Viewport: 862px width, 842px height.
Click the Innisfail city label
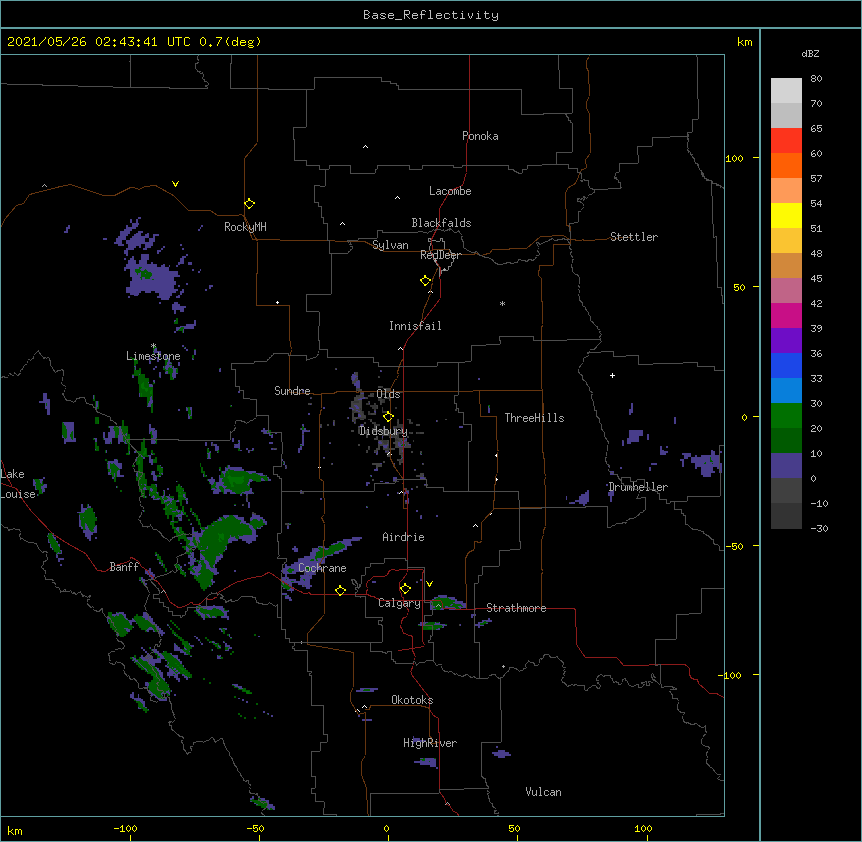[415, 326]
